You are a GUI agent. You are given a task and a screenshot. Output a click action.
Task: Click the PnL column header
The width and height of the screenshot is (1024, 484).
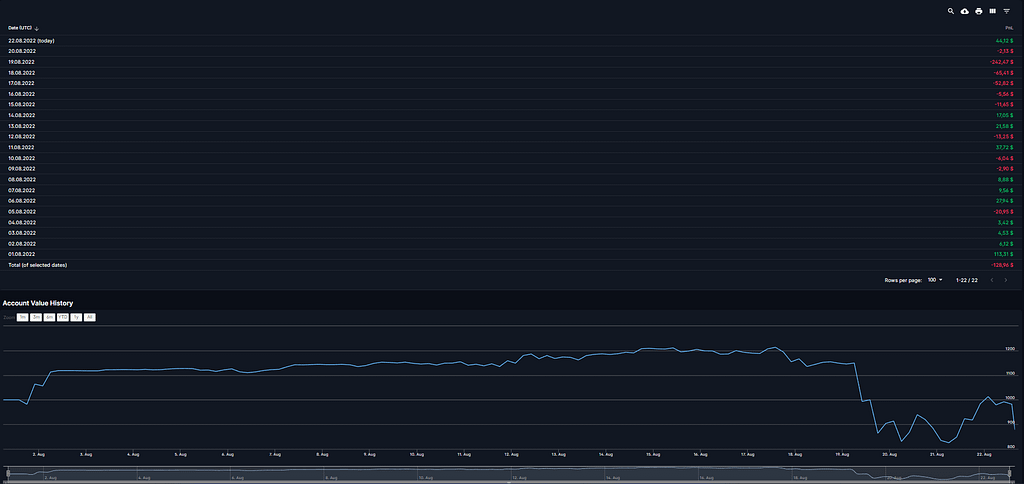1009,28
